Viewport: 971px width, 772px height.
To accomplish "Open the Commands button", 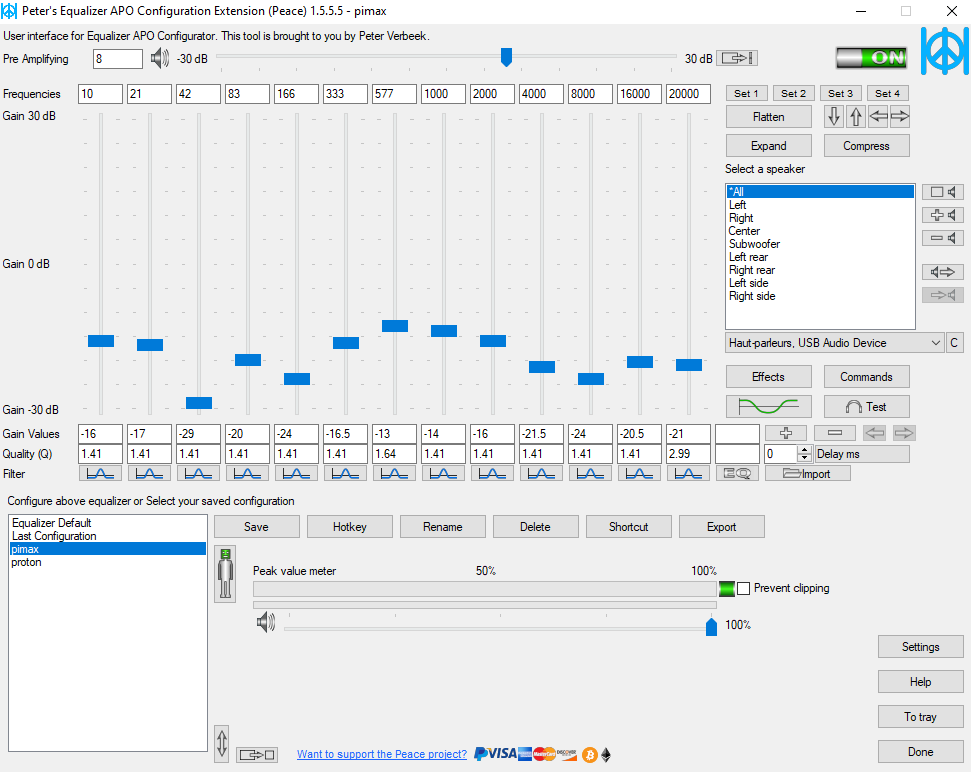I will 866,377.
